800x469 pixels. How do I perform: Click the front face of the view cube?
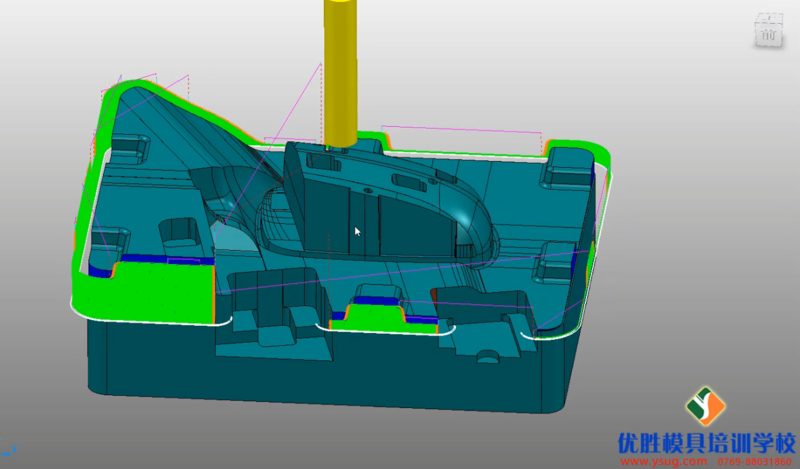[x=768, y=36]
